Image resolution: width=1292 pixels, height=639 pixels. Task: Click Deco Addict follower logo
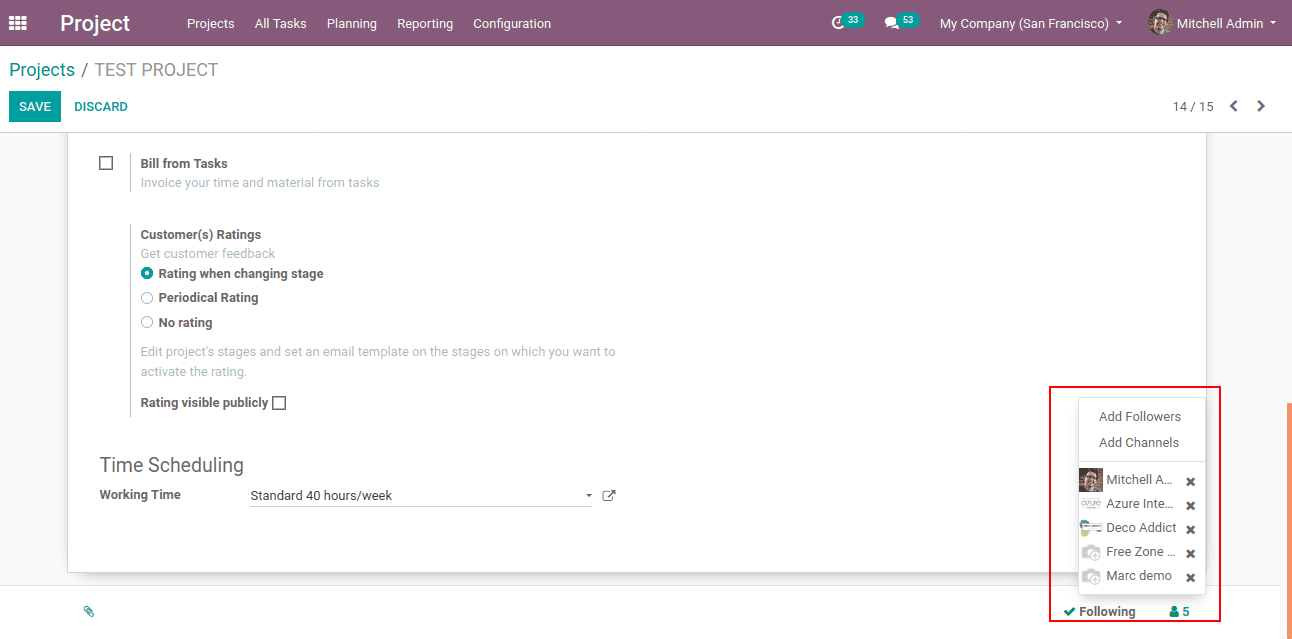click(1091, 528)
